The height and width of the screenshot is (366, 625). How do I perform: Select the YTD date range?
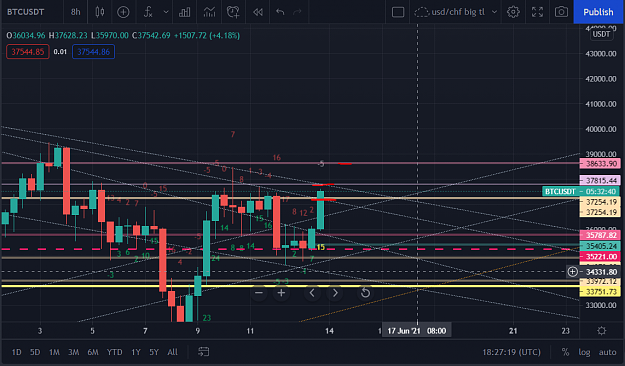pyautogui.click(x=114, y=352)
